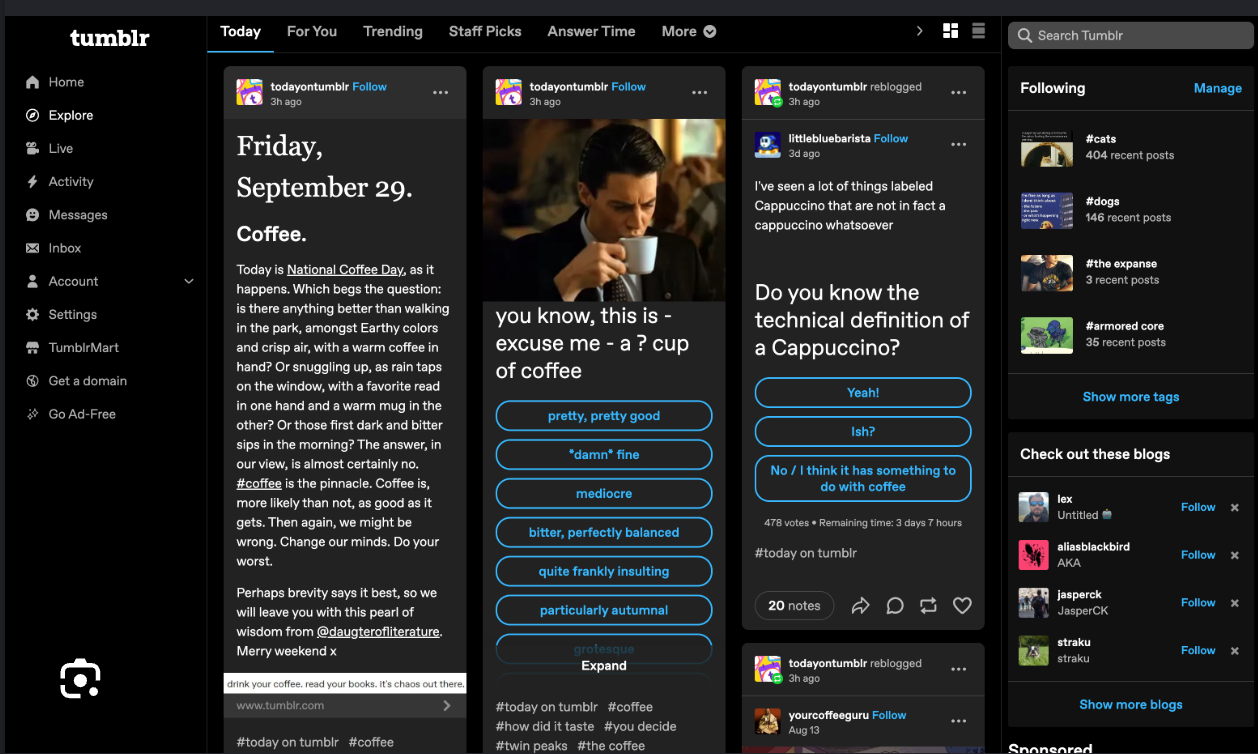Like the cappuccino poll post
Viewport: 1258px width, 754px height.
pyautogui.click(x=962, y=605)
